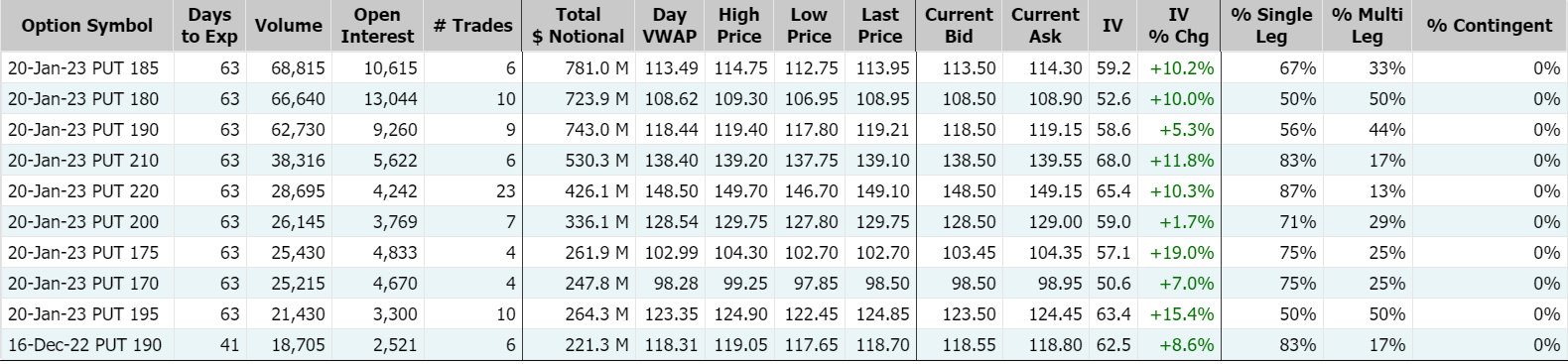Select the 20-Jan-23 PUT 195 symbol
The height and width of the screenshot is (364, 1568).
[83, 314]
